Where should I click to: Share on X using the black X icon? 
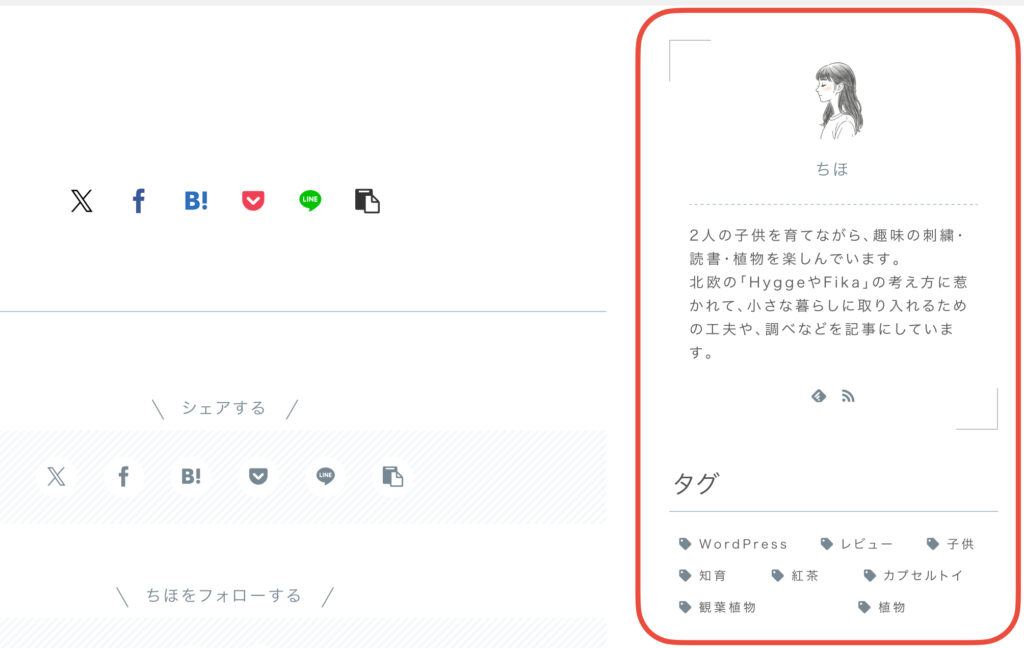tap(82, 201)
